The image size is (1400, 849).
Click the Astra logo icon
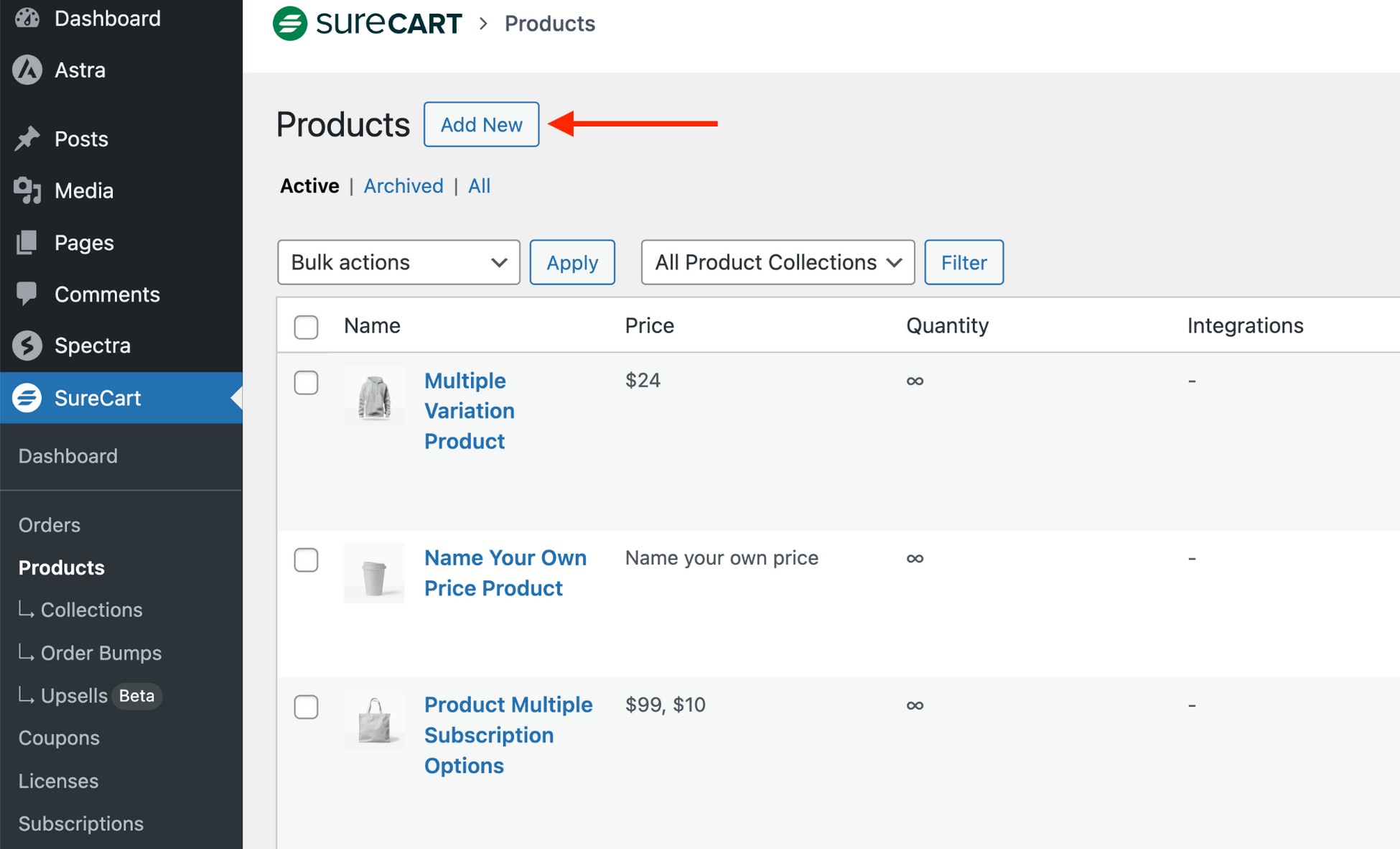tap(27, 70)
